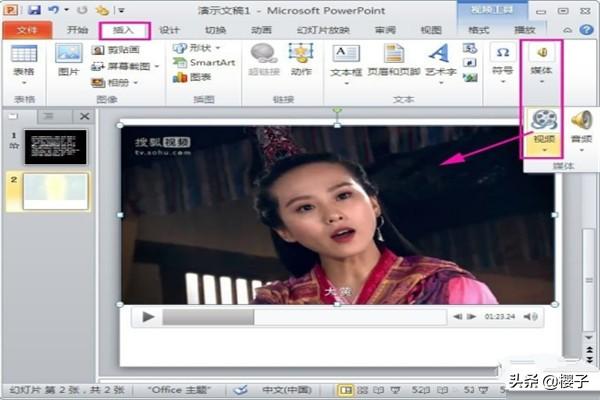
Task: Click the 音频 audio speaker icon
Action: click(x=582, y=120)
